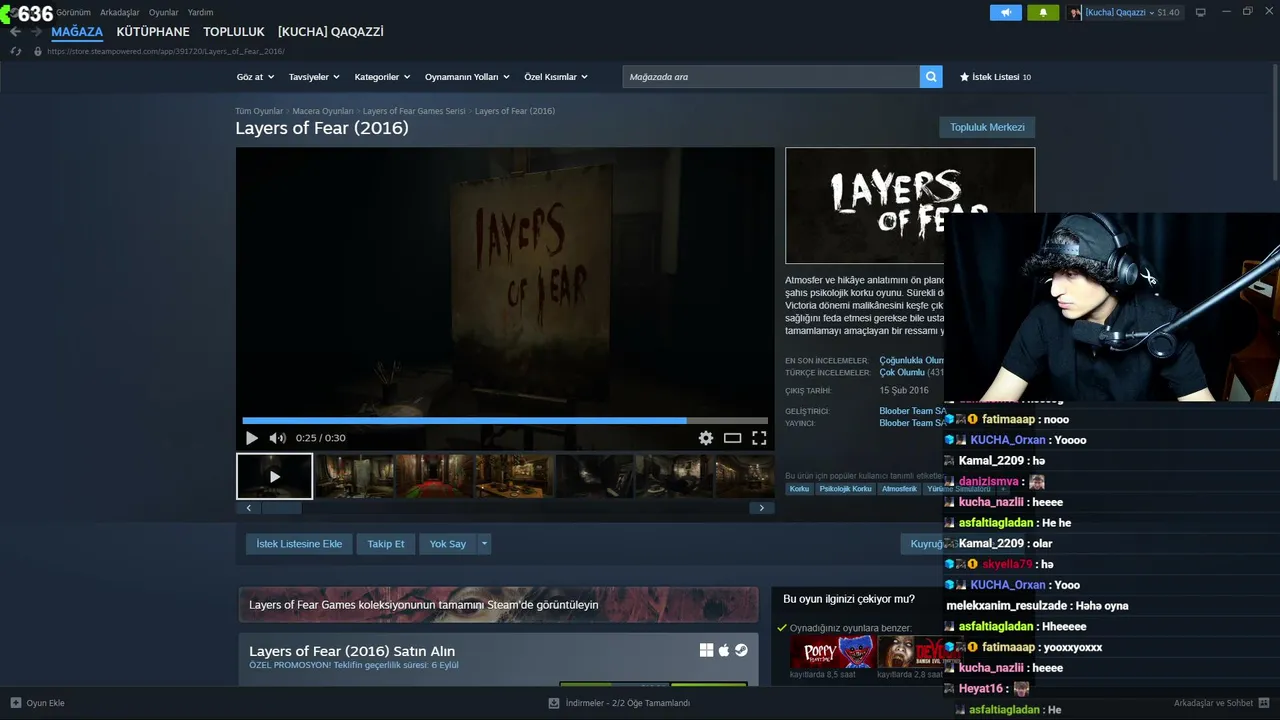Click the Oyun Ekle label
This screenshot has width=1280, height=720.
45,703
